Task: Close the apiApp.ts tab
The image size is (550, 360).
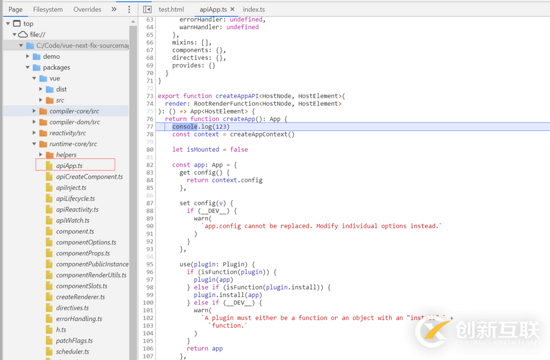Action: 232,9
